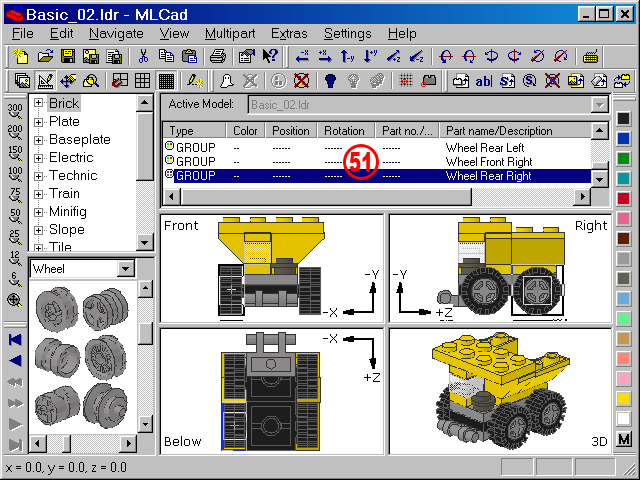Open the Wheel parts-group dropdown
Screen dimensions: 640x480
126,269
